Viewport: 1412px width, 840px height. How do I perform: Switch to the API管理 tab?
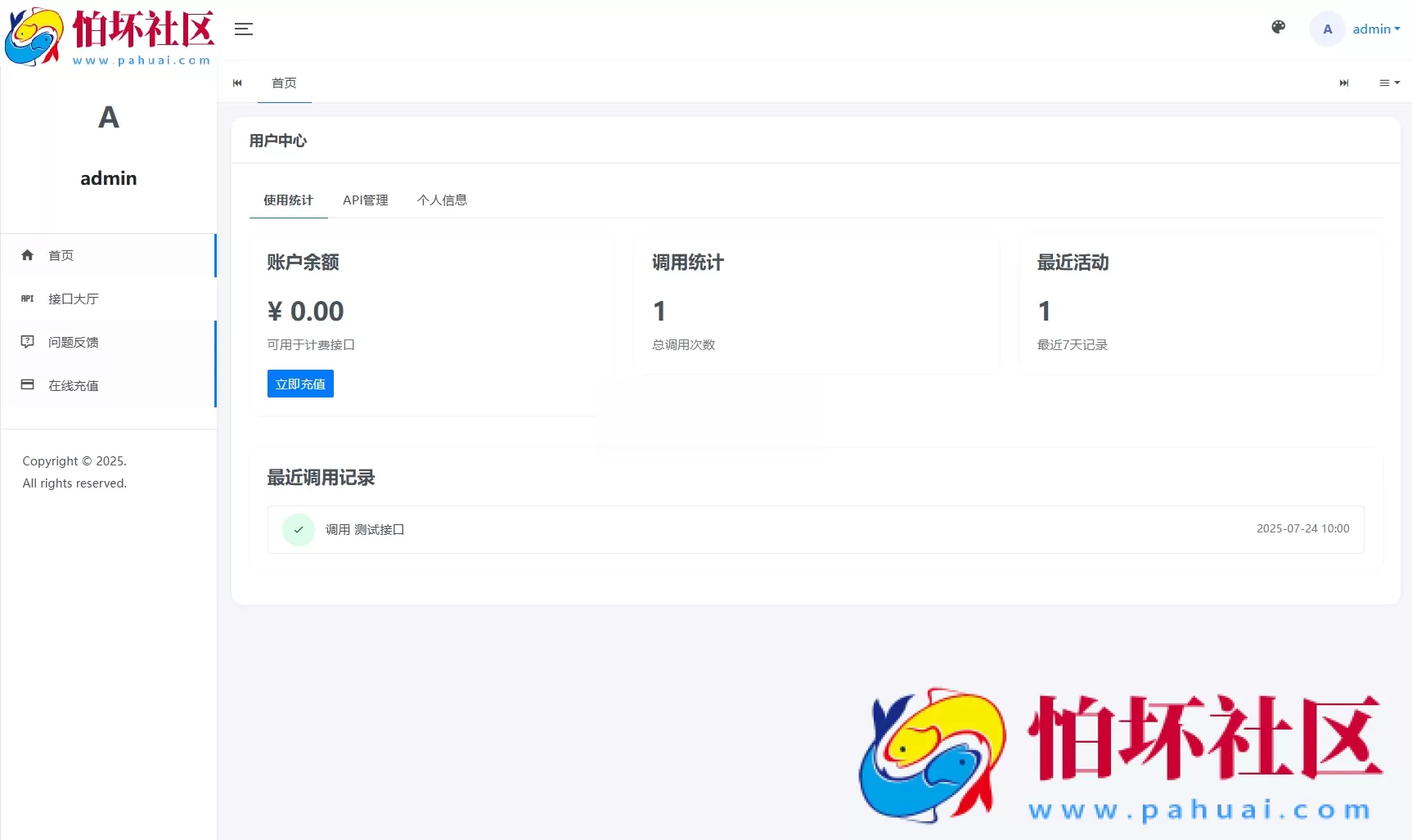point(365,200)
